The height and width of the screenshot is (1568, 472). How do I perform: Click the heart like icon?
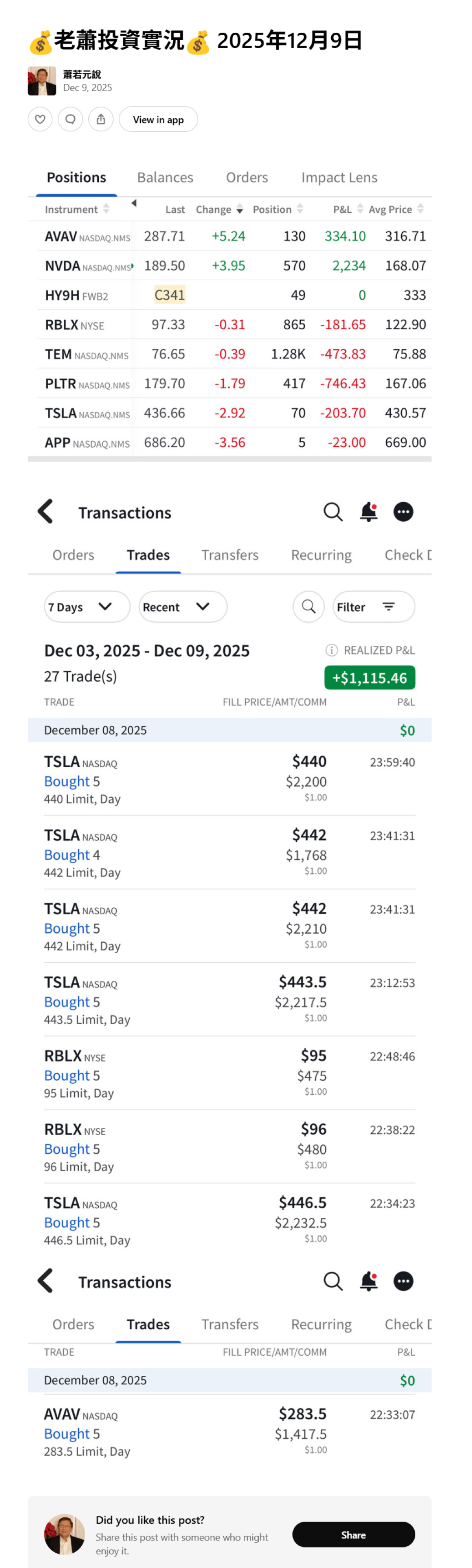click(x=40, y=119)
